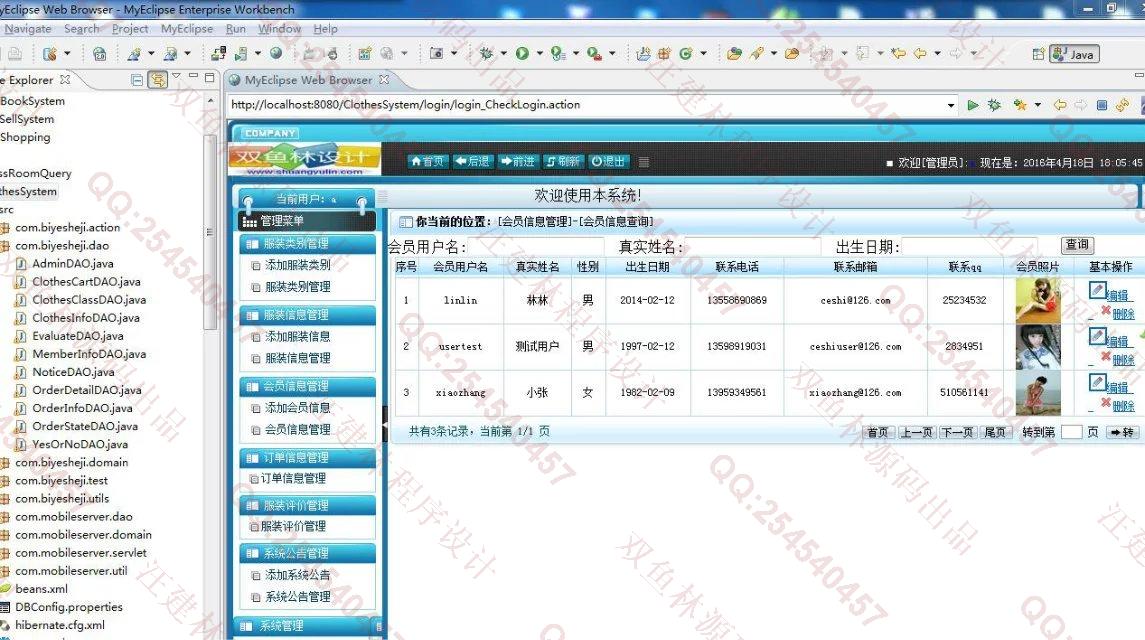Select ClothesCartDAO.java in Explorer
Screen dimensions: 1145x640
tap(86, 282)
